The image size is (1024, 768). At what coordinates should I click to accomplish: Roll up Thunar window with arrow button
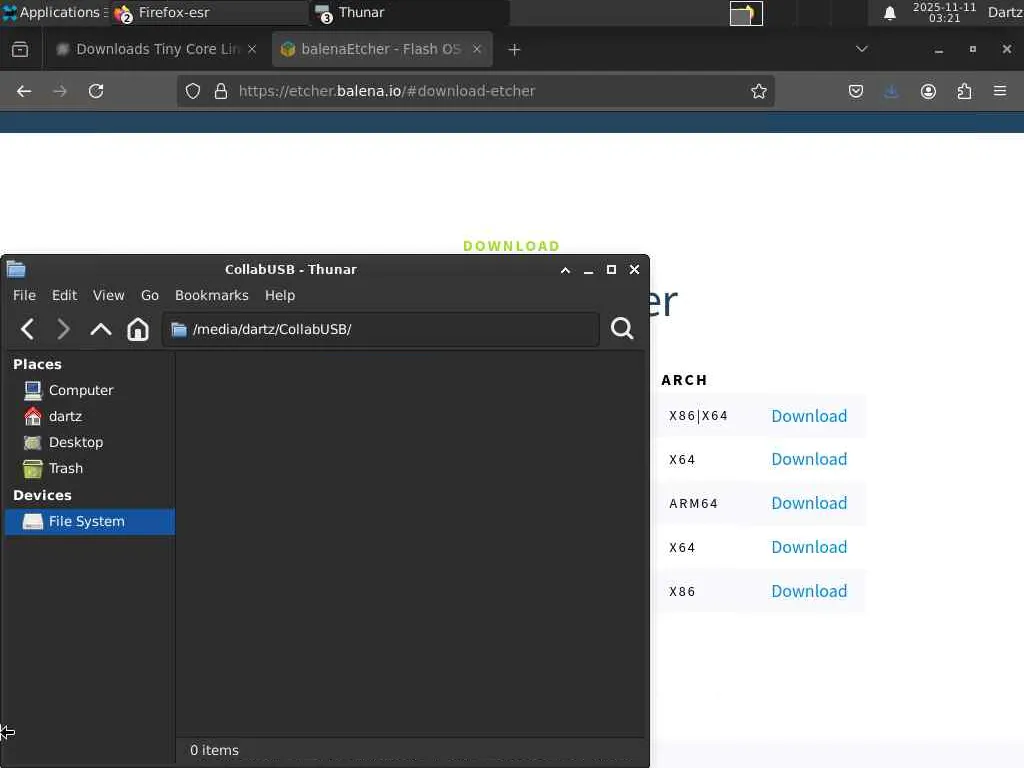click(x=565, y=270)
